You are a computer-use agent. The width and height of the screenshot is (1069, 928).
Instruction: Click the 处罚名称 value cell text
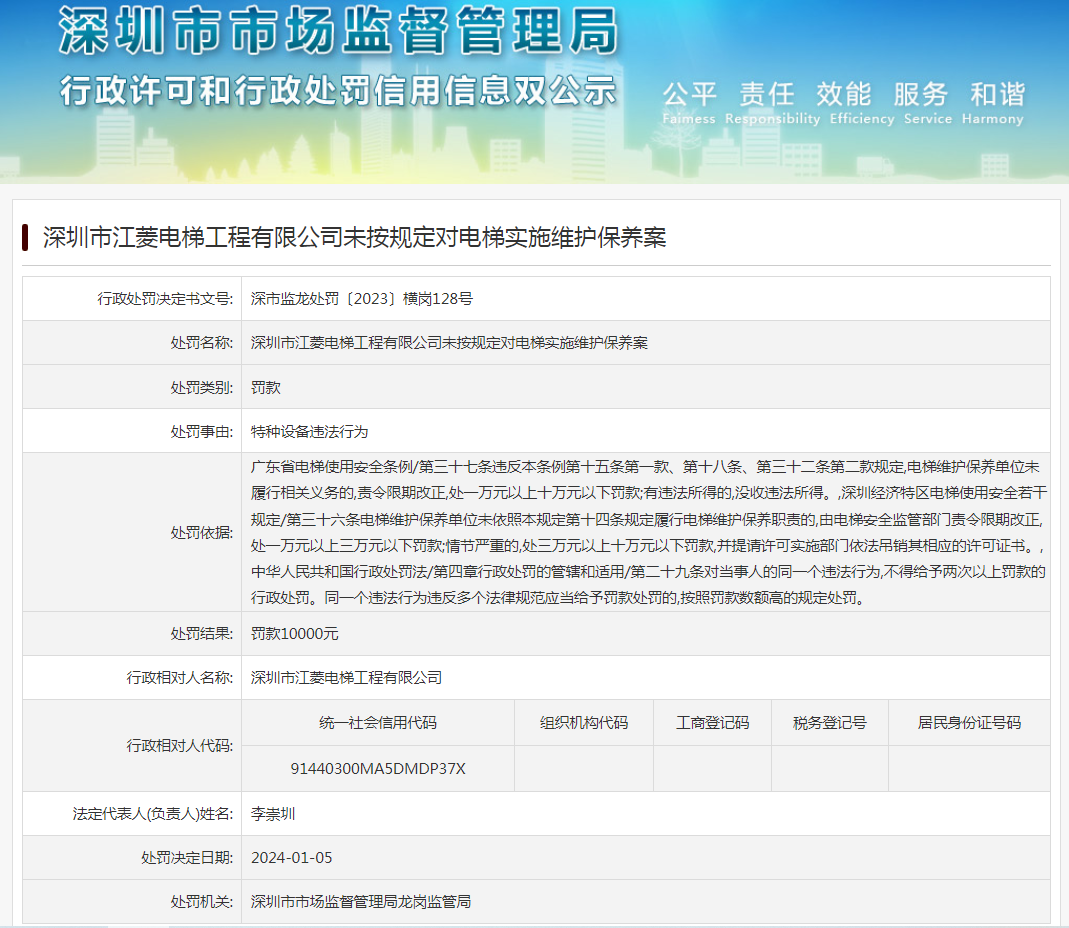click(x=449, y=343)
